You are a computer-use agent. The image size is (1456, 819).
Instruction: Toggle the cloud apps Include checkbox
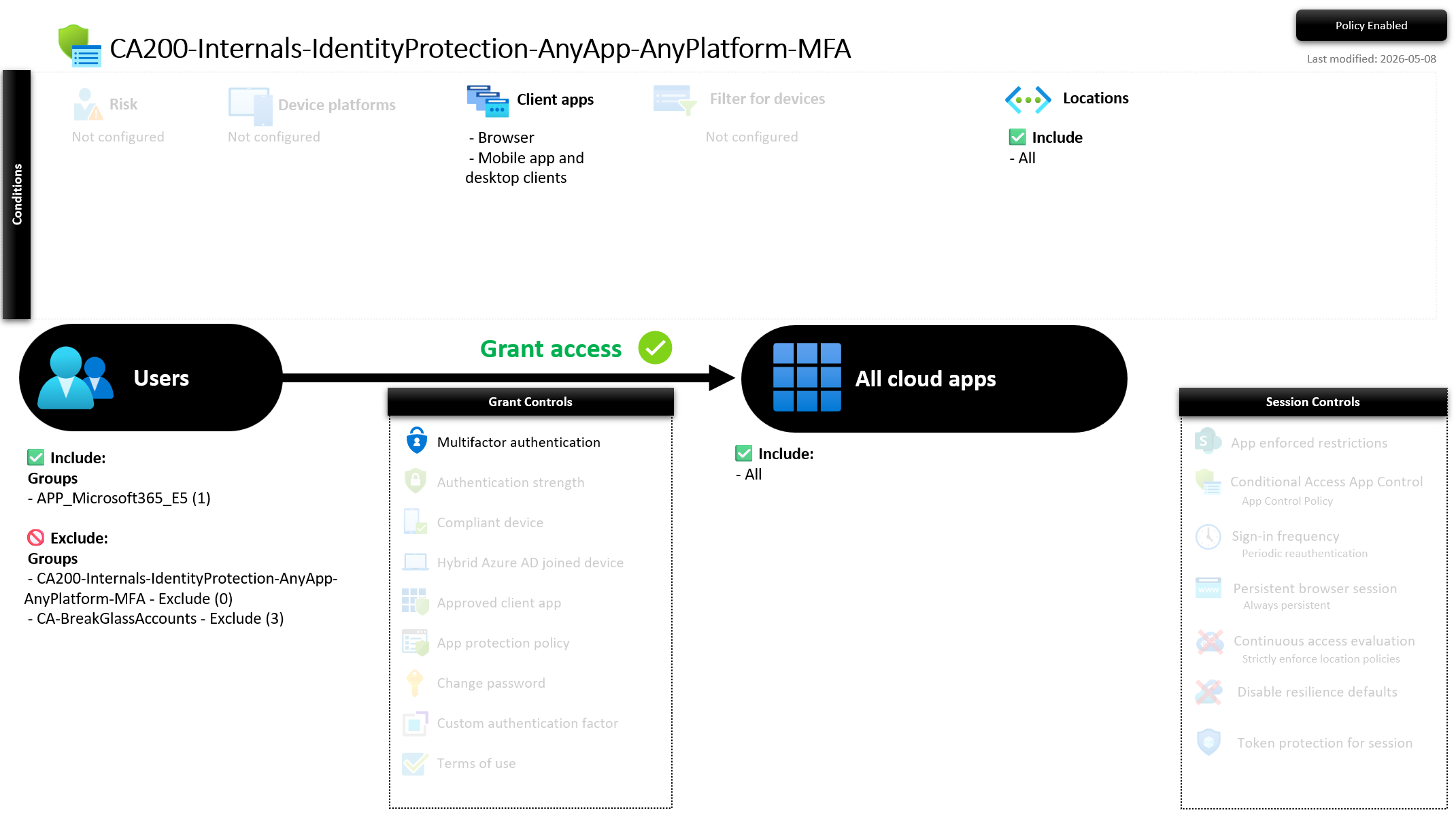point(744,453)
